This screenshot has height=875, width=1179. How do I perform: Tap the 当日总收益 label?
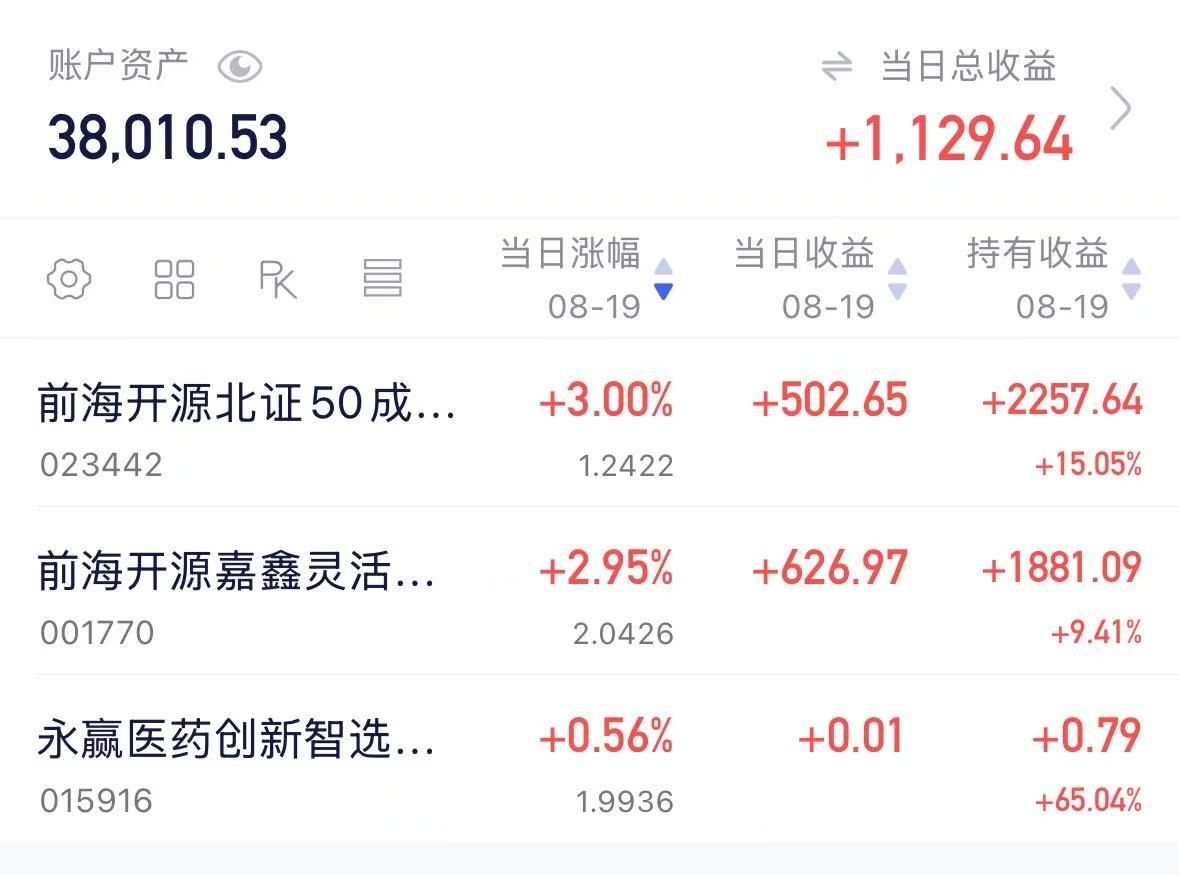coord(968,66)
